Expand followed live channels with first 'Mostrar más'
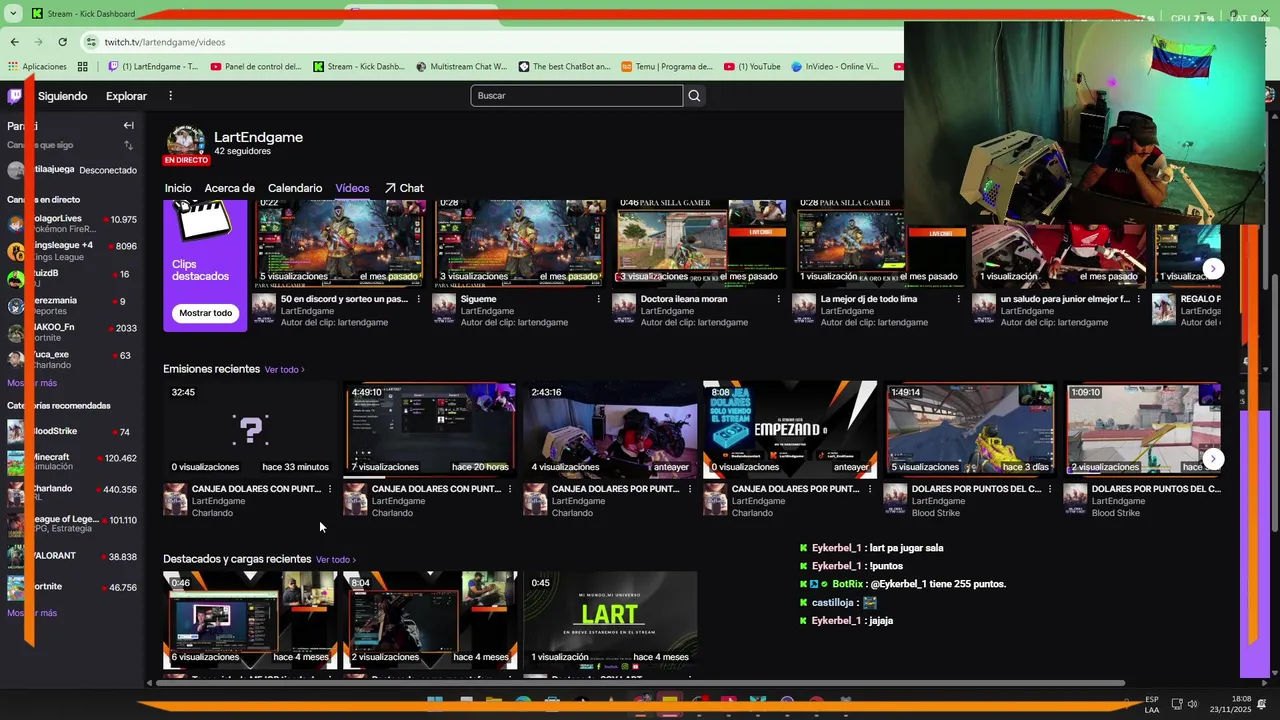Image resolution: width=1280 pixels, height=720 pixels. coord(32,383)
